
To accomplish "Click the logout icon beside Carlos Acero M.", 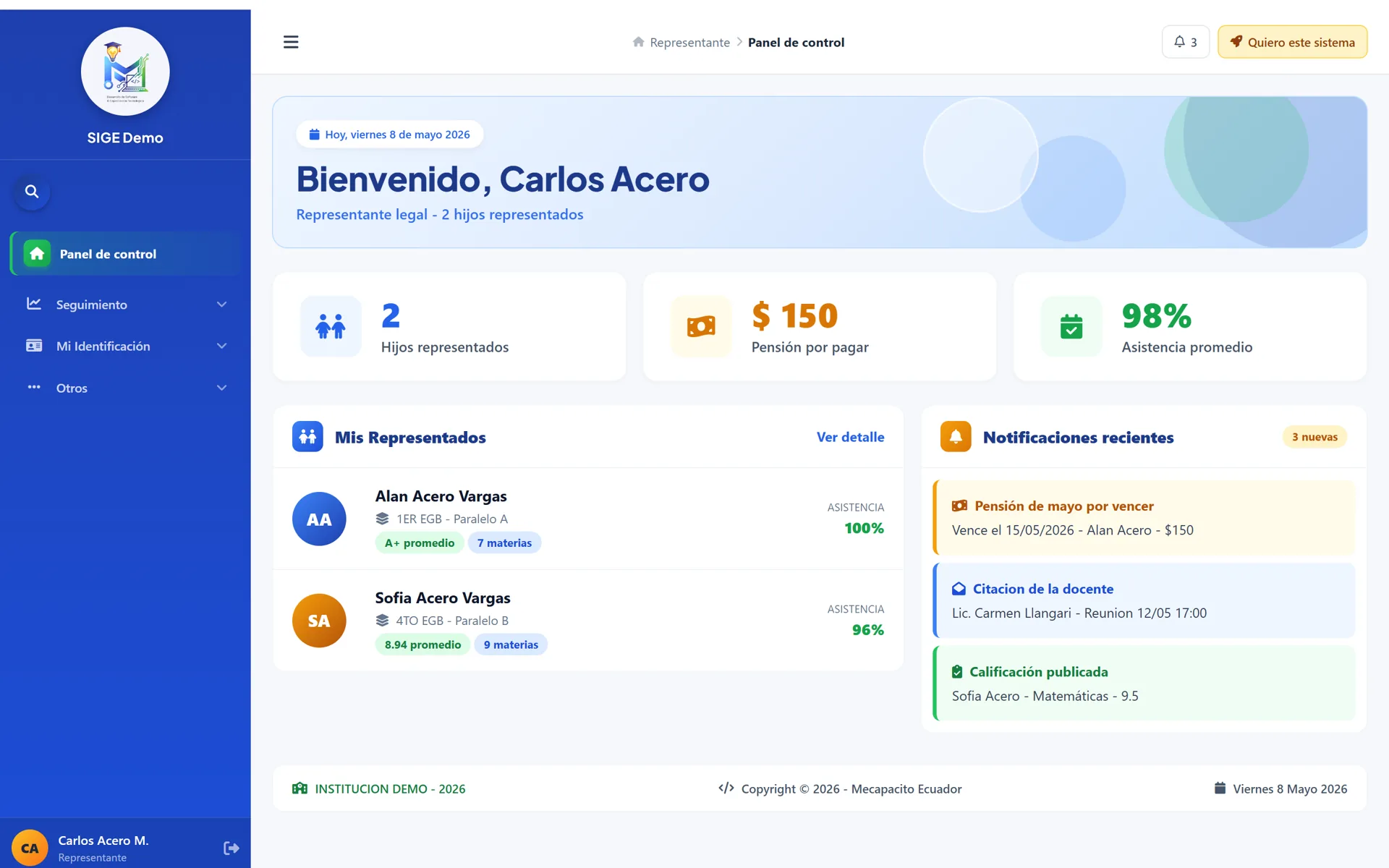I will coord(231,848).
